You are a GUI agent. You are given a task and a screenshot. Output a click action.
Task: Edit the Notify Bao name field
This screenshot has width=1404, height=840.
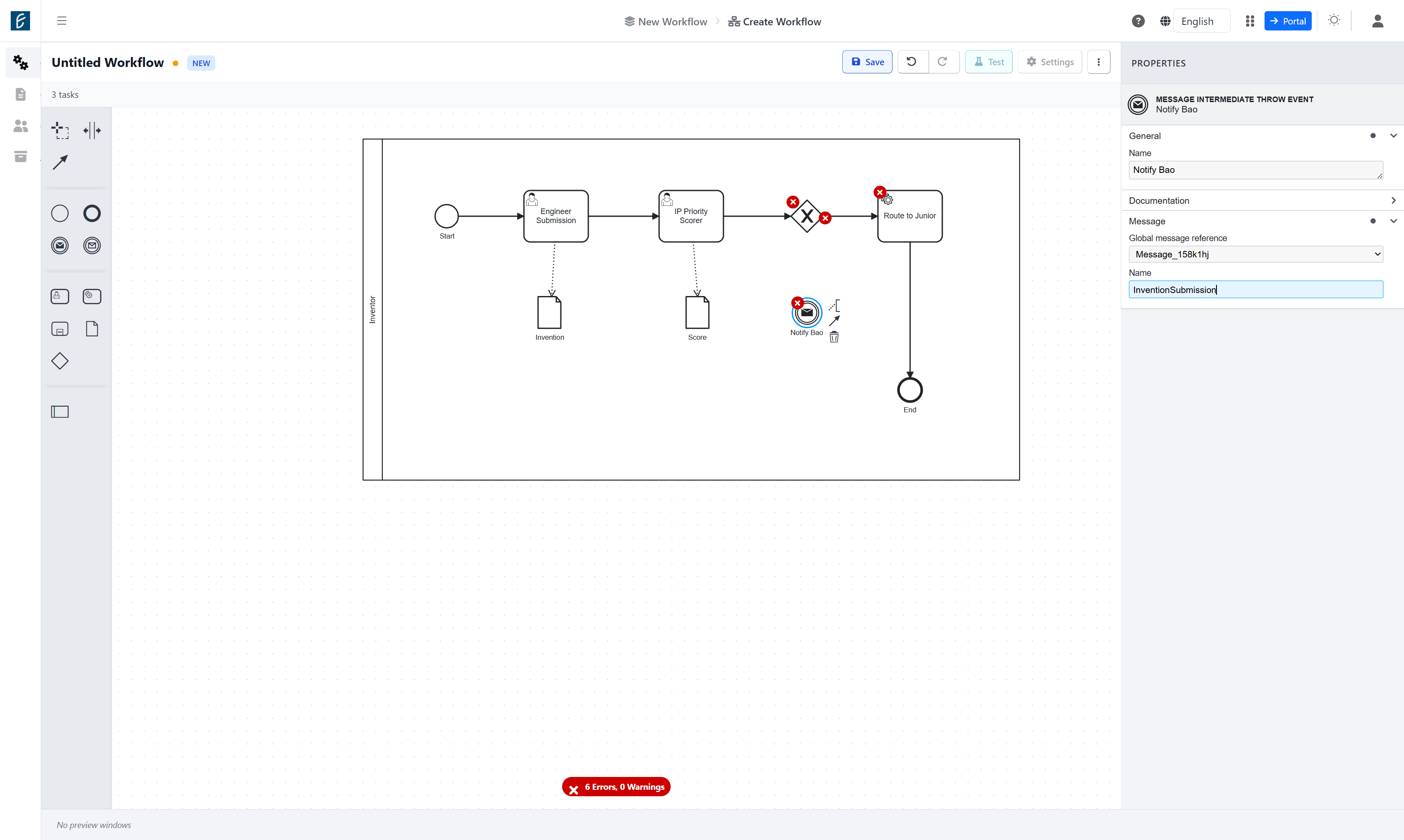(1255, 170)
